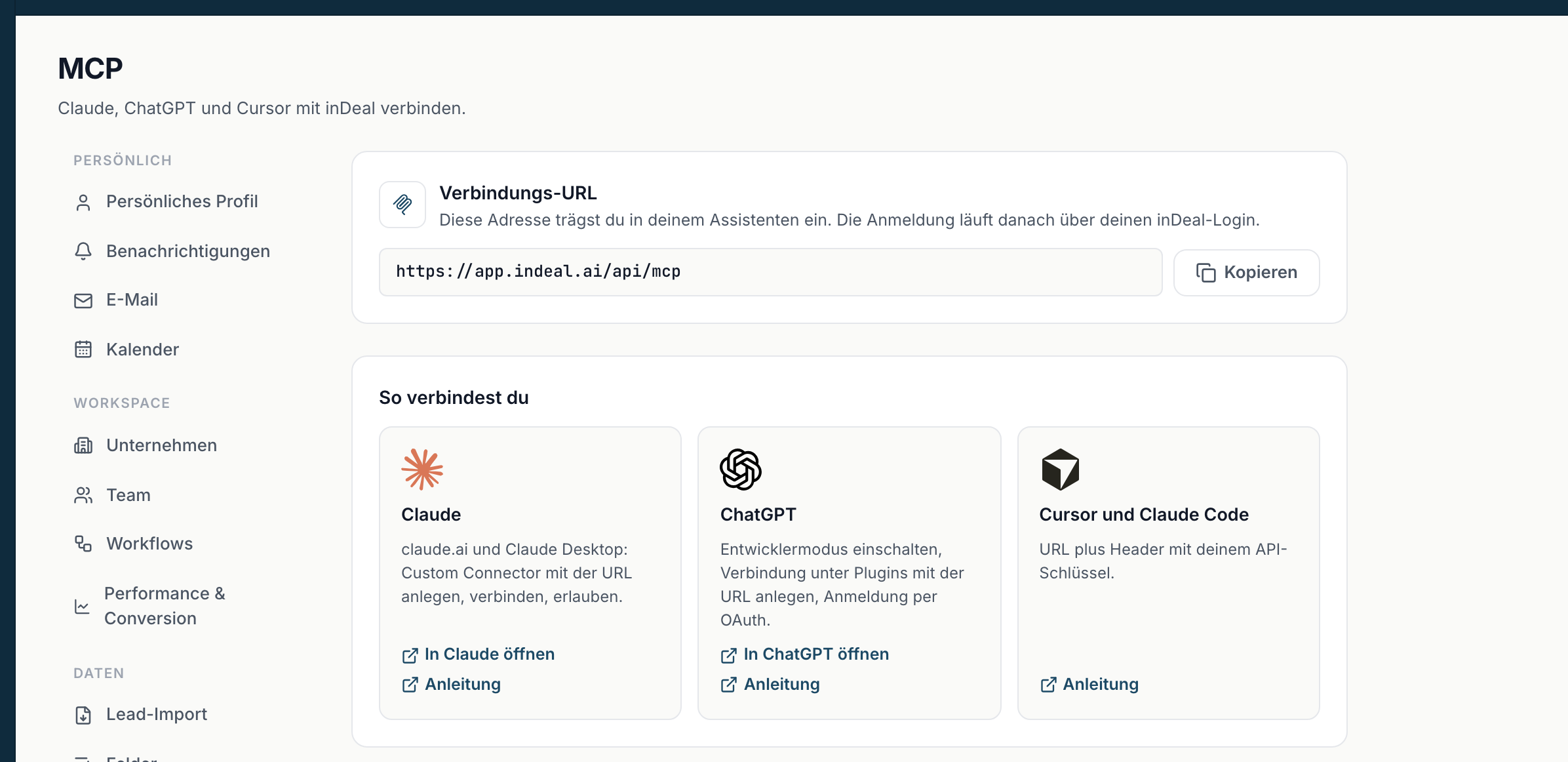Viewport: 1568px width, 762px height.
Task: Click the bell icon for Benachrichtigungen
Action: coord(83,251)
